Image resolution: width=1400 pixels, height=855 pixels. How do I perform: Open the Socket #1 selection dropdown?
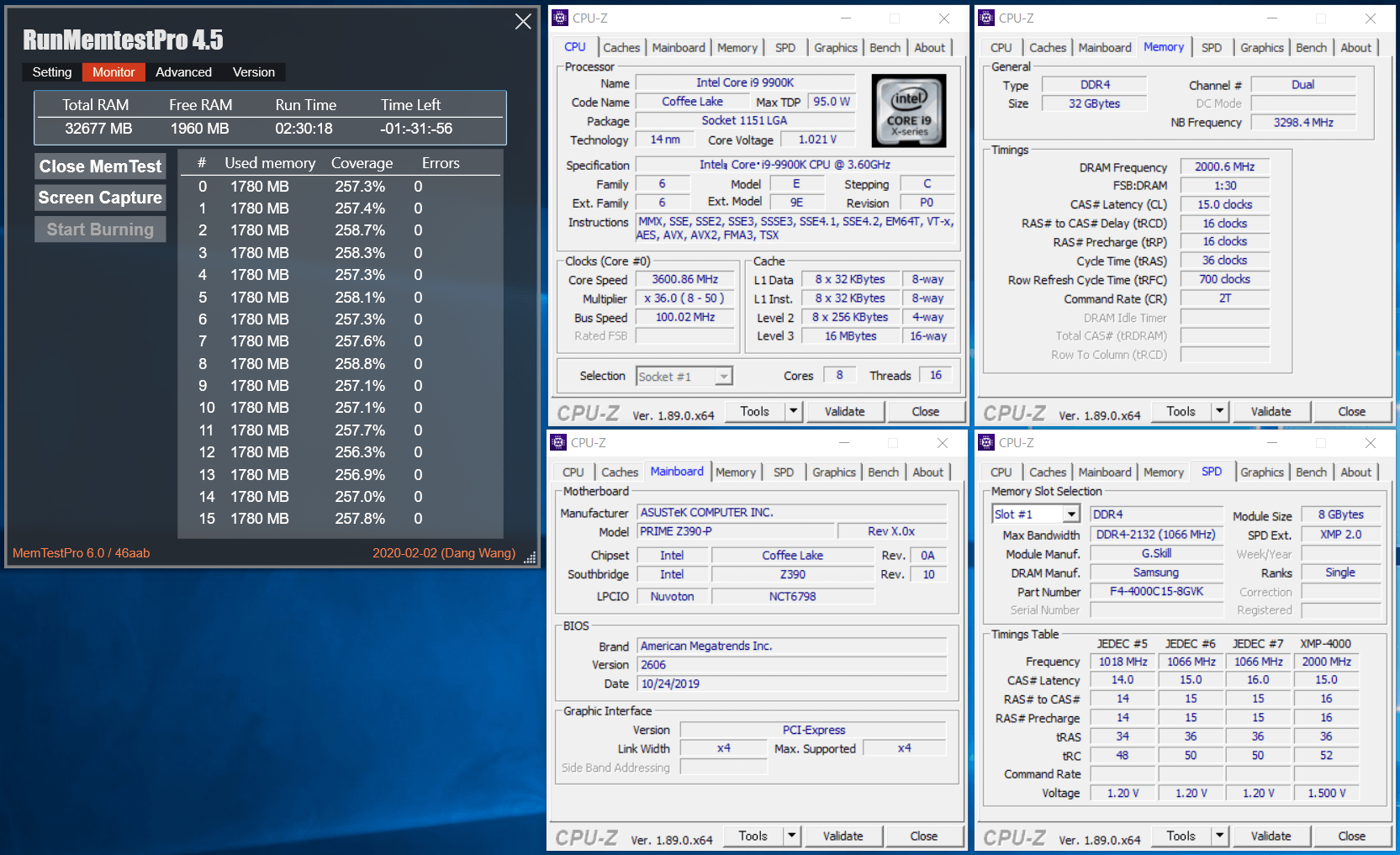724,377
